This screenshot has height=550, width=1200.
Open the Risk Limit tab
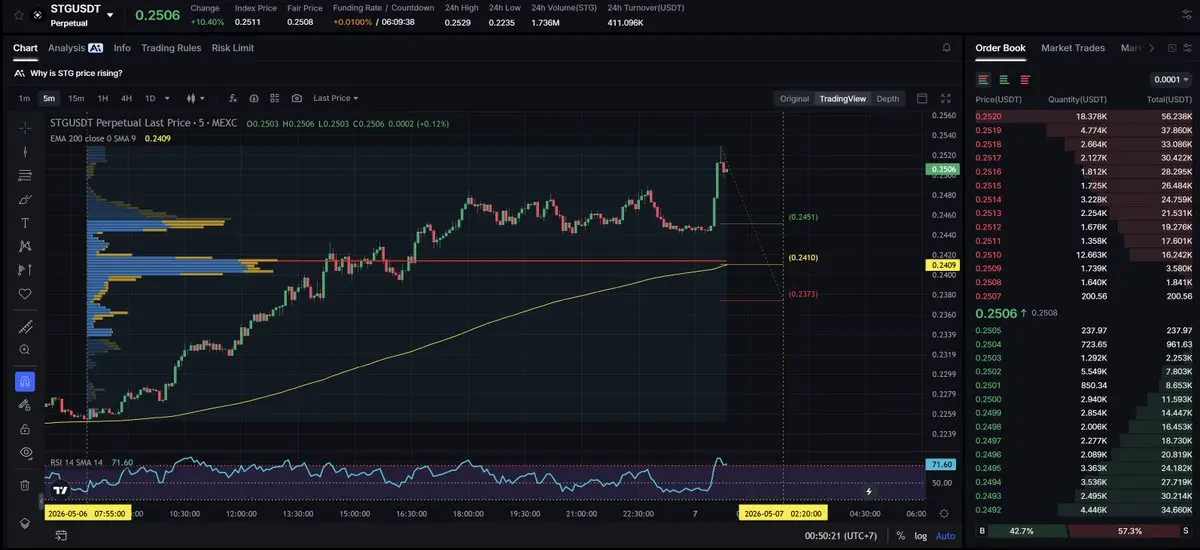coord(233,47)
